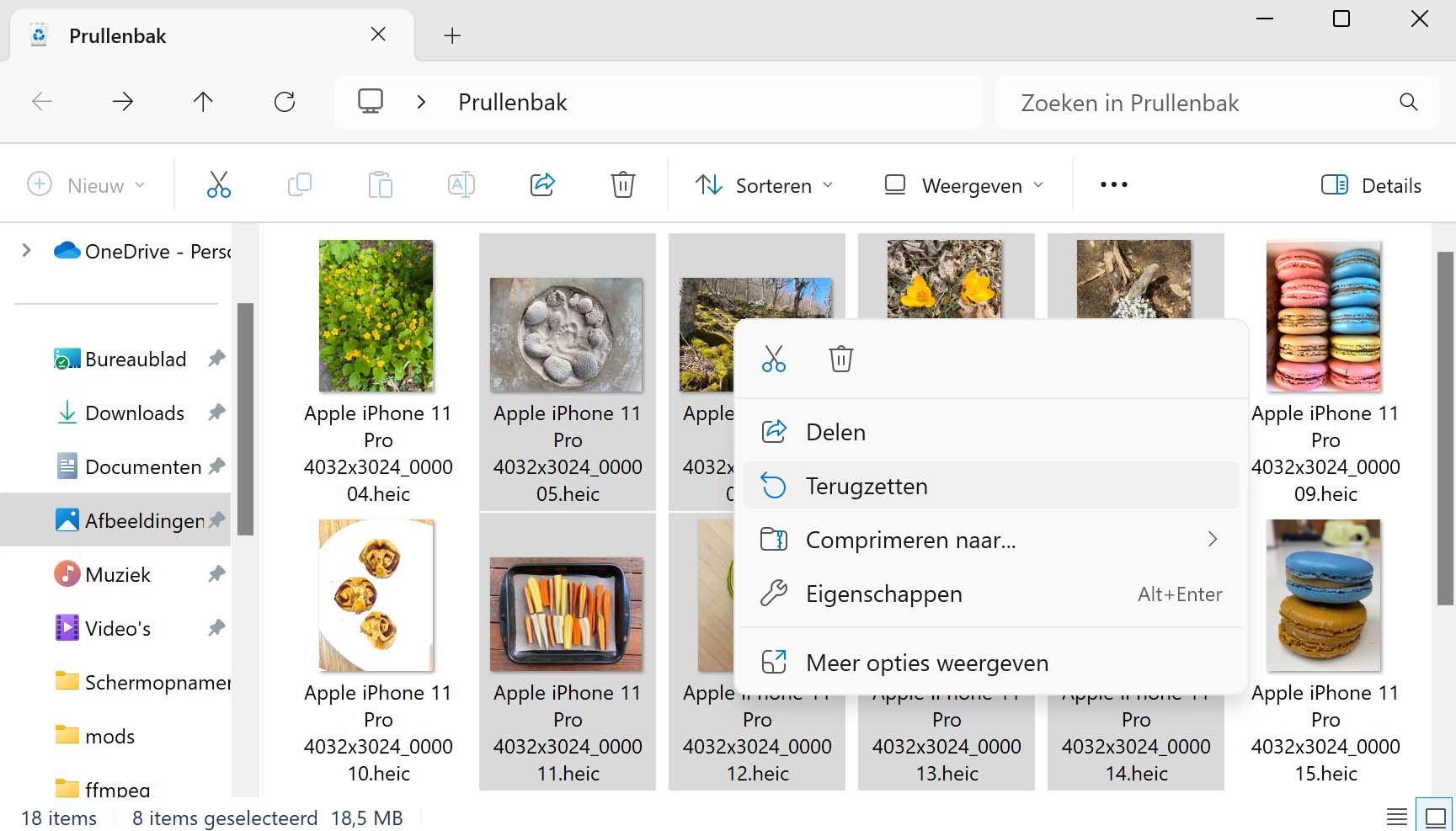Switch to large thumbnails view in status bar

pyautogui.click(x=1435, y=817)
